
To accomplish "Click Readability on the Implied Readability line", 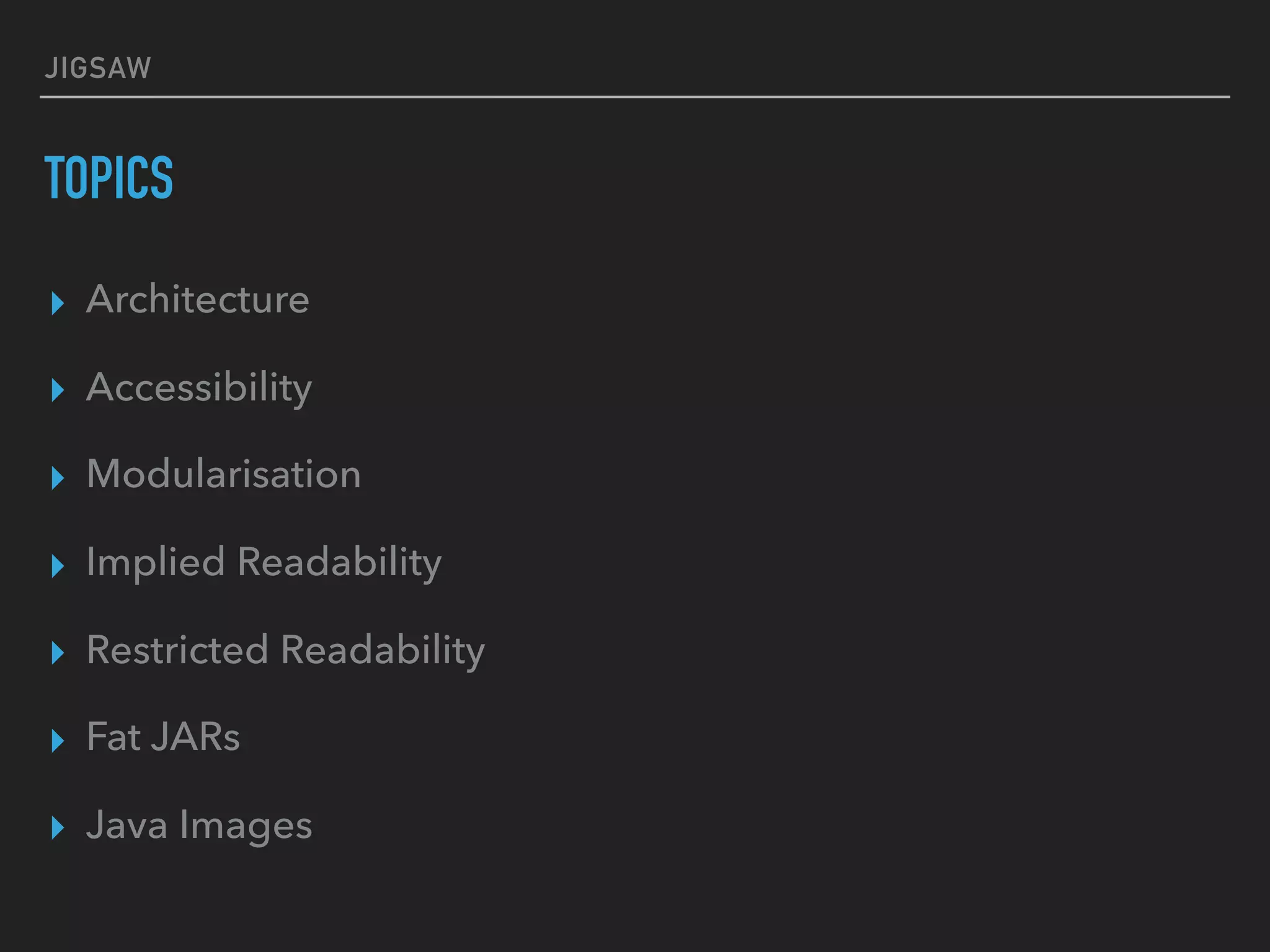I will point(339,563).
